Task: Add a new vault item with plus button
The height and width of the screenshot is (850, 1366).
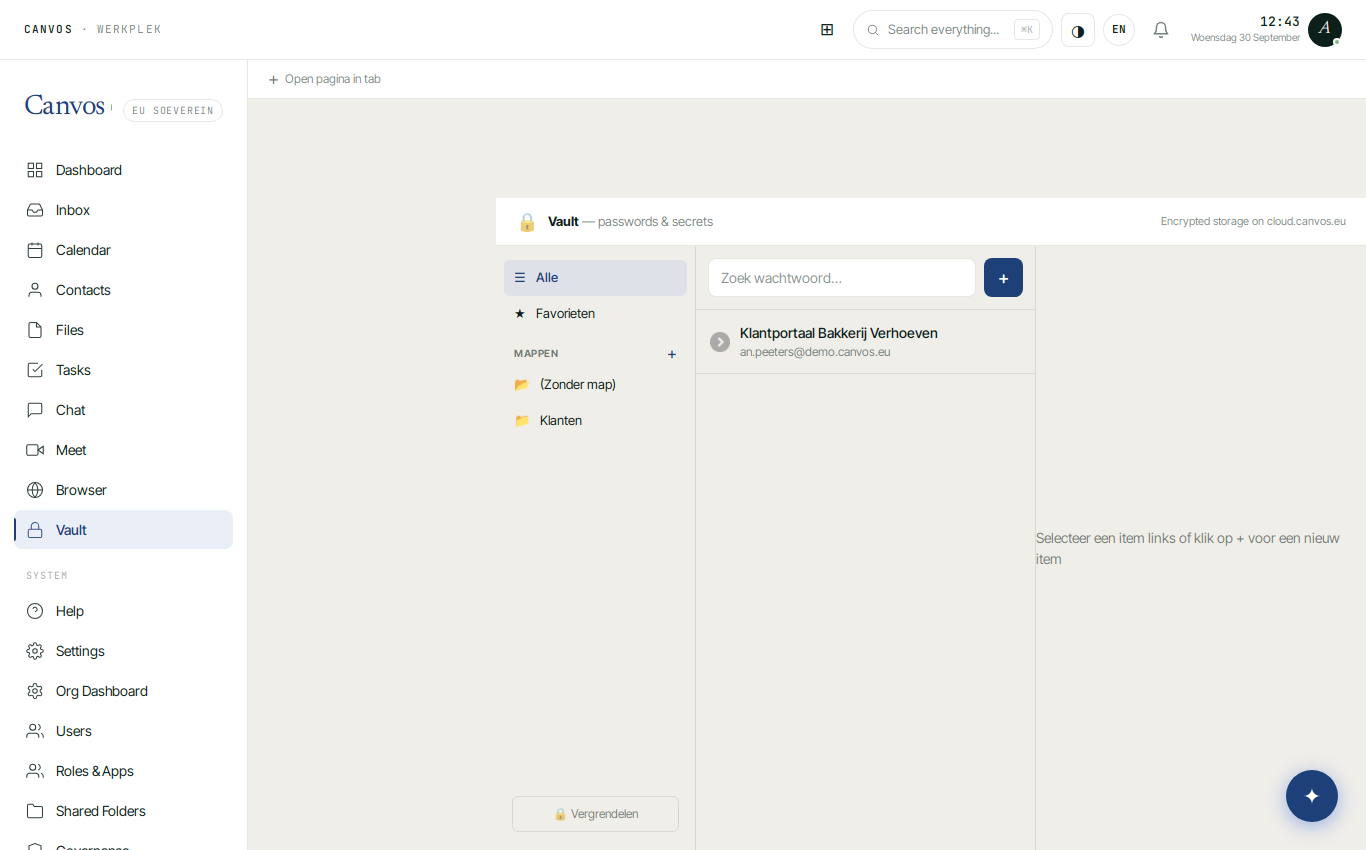Action: (x=1003, y=278)
